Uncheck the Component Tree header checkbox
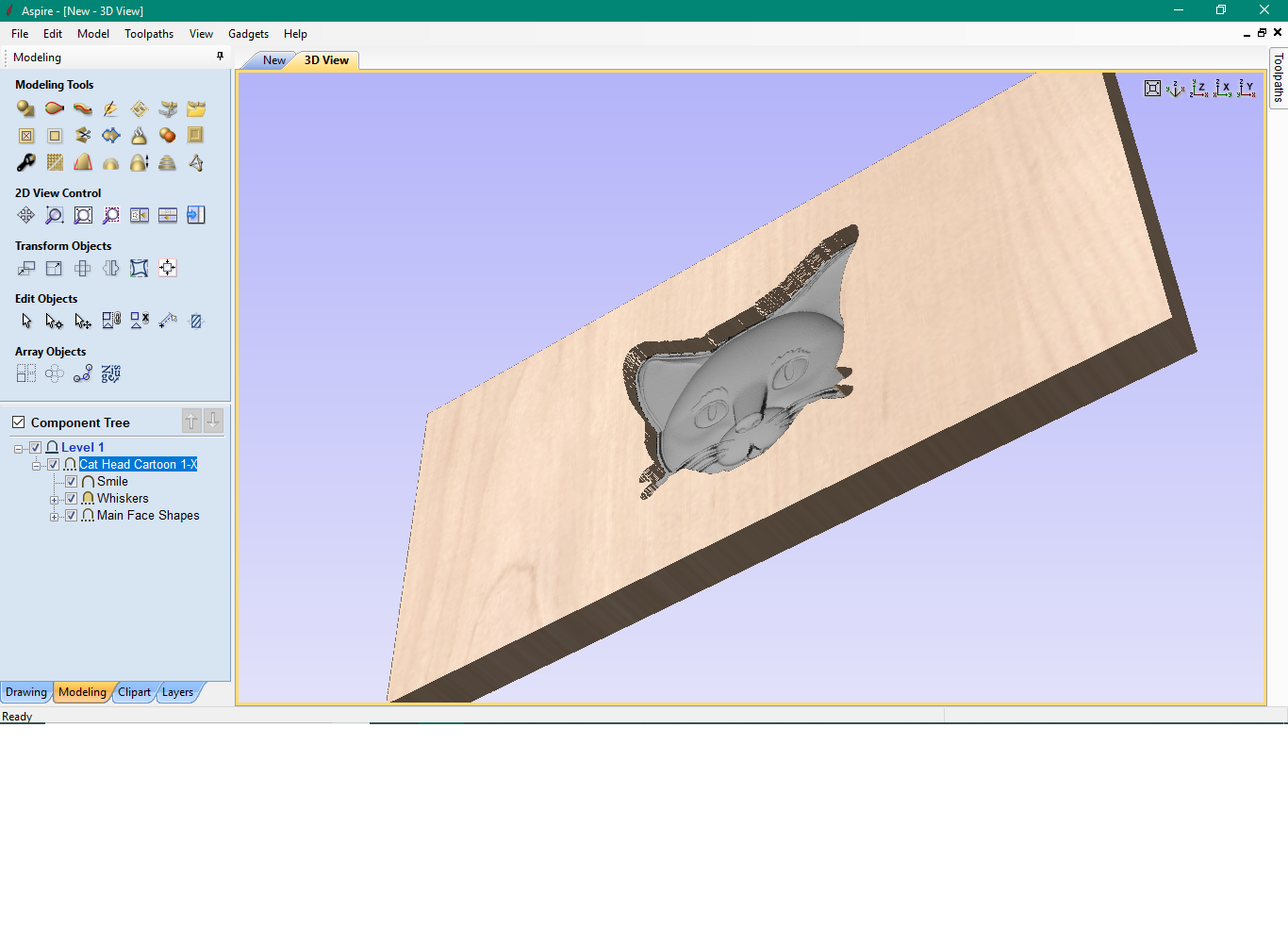 click(x=18, y=422)
